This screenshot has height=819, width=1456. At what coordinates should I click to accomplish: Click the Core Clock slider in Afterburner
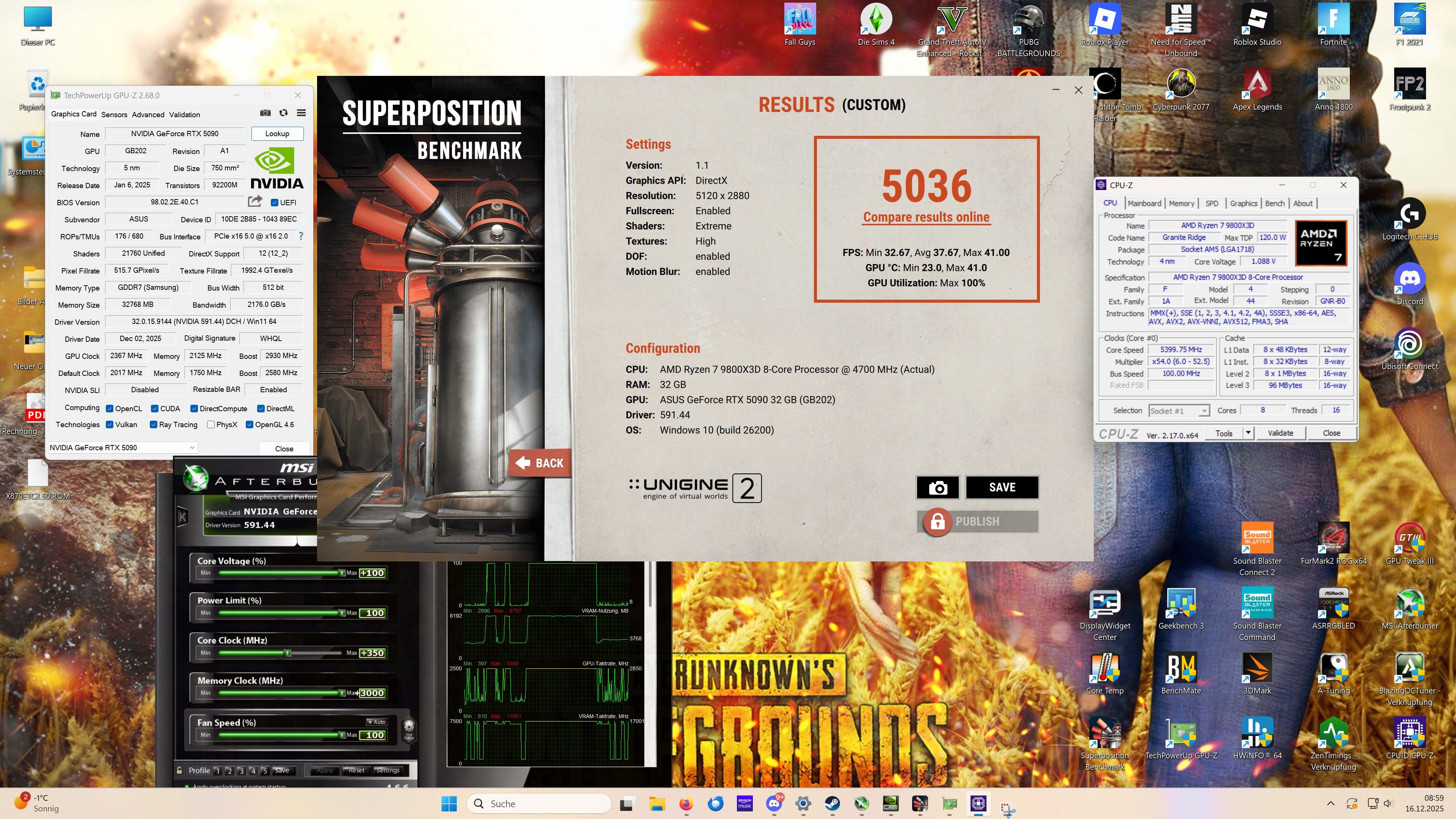click(x=288, y=653)
